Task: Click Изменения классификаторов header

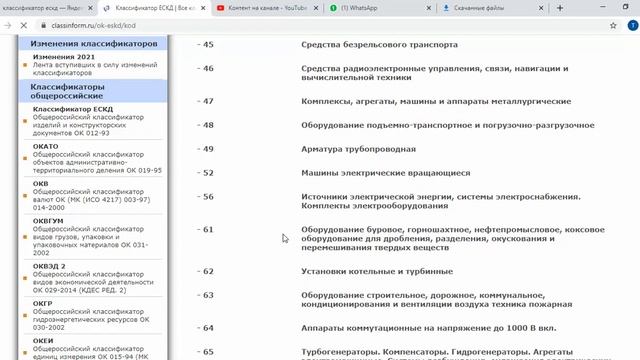Action: click(x=93, y=44)
